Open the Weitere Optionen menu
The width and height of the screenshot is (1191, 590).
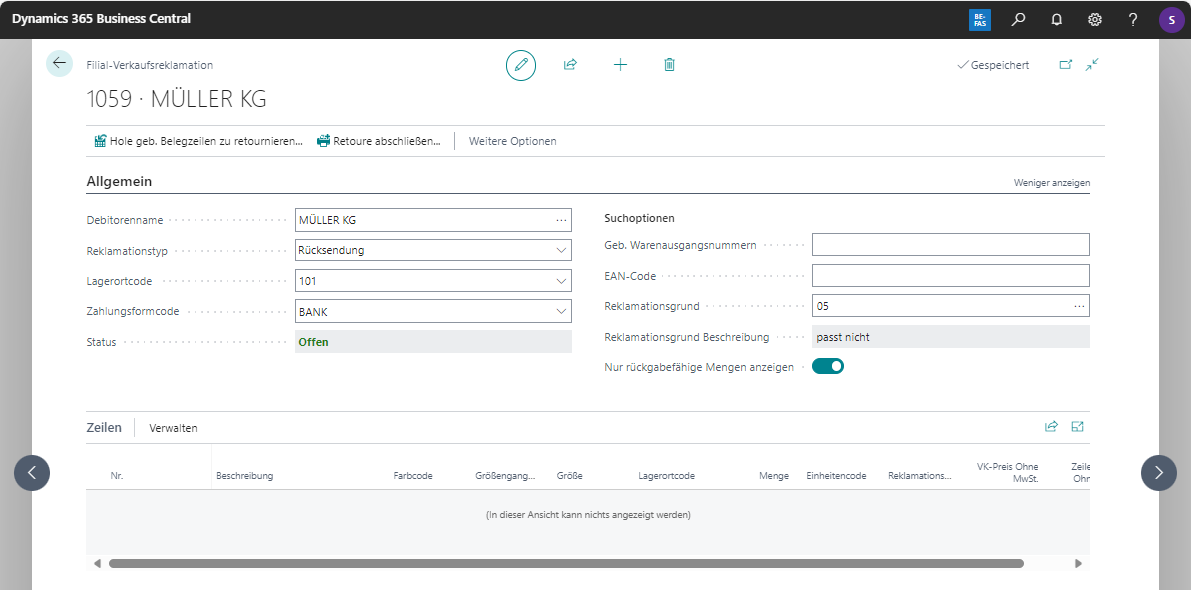(x=512, y=141)
